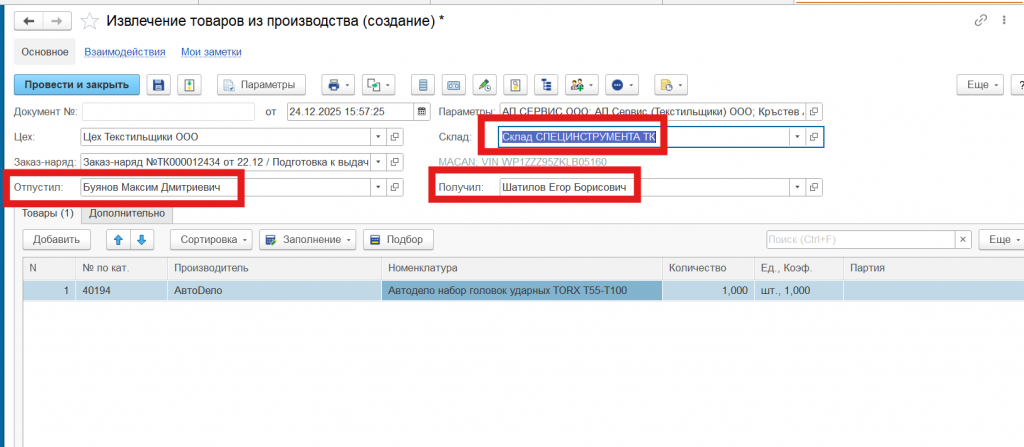Click the Документ № input field
This screenshot has width=1024, height=447.
168,111
